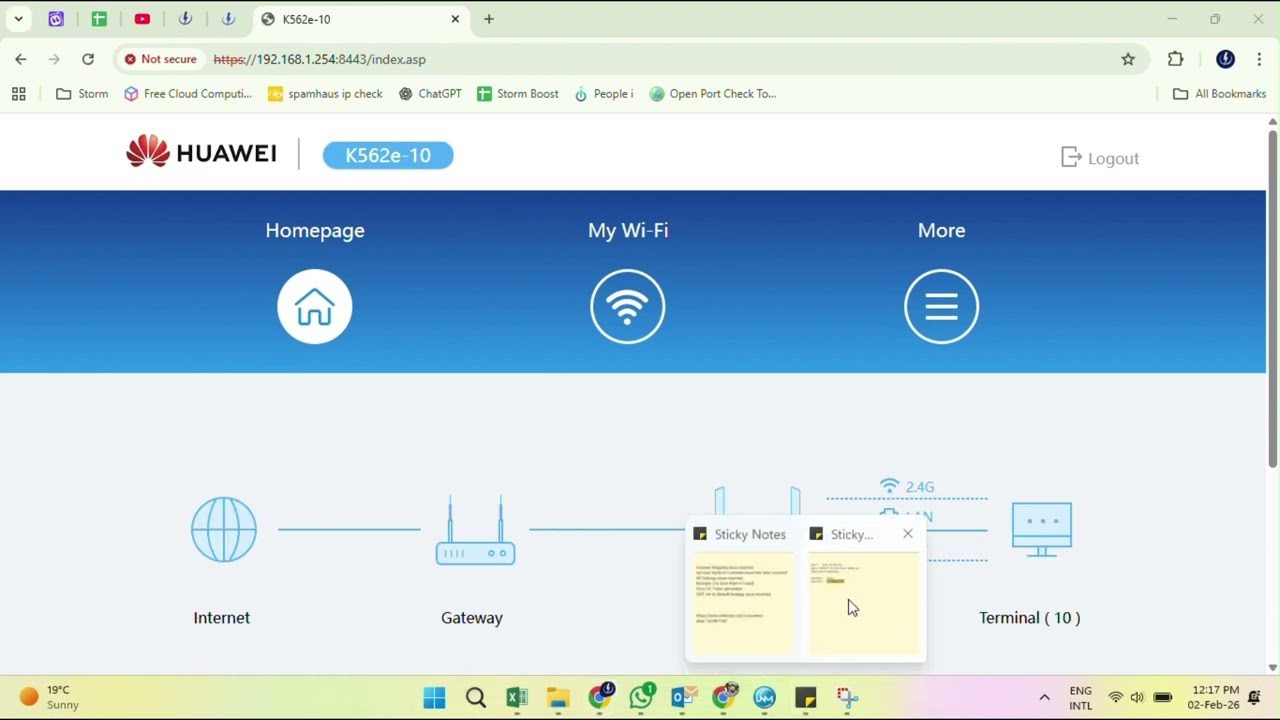Viewport: 1280px width, 720px height.
Task: Open the Open Port Check Tool bookmark
Action: point(713,94)
